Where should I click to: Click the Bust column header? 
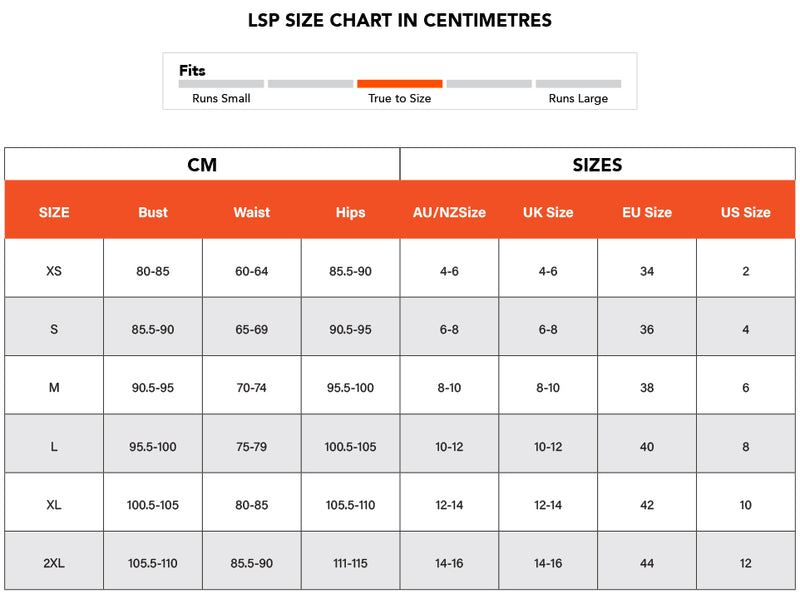(x=153, y=212)
